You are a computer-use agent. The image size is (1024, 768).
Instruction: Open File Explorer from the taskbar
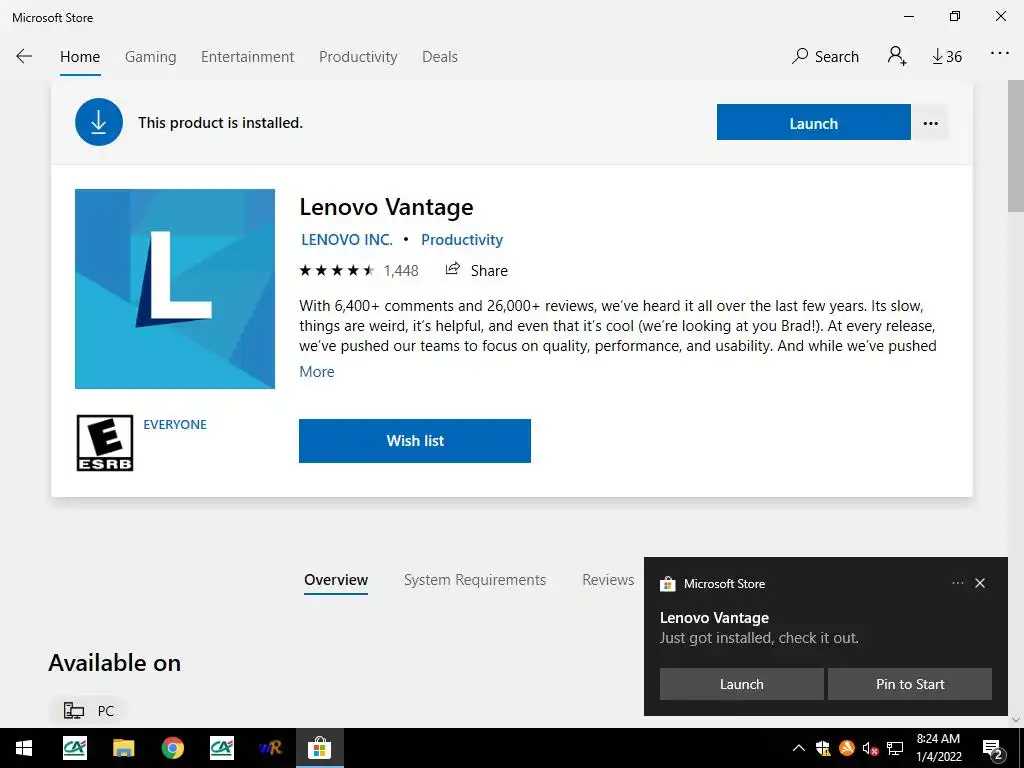pyautogui.click(x=123, y=748)
